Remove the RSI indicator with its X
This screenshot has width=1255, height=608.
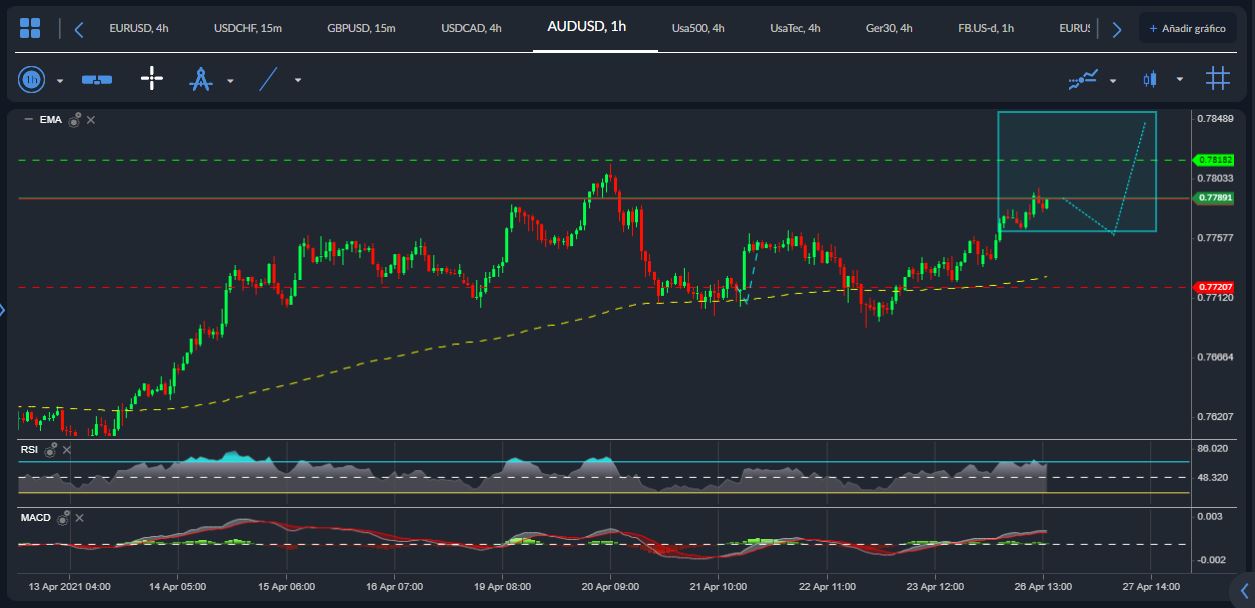[66, 450]
